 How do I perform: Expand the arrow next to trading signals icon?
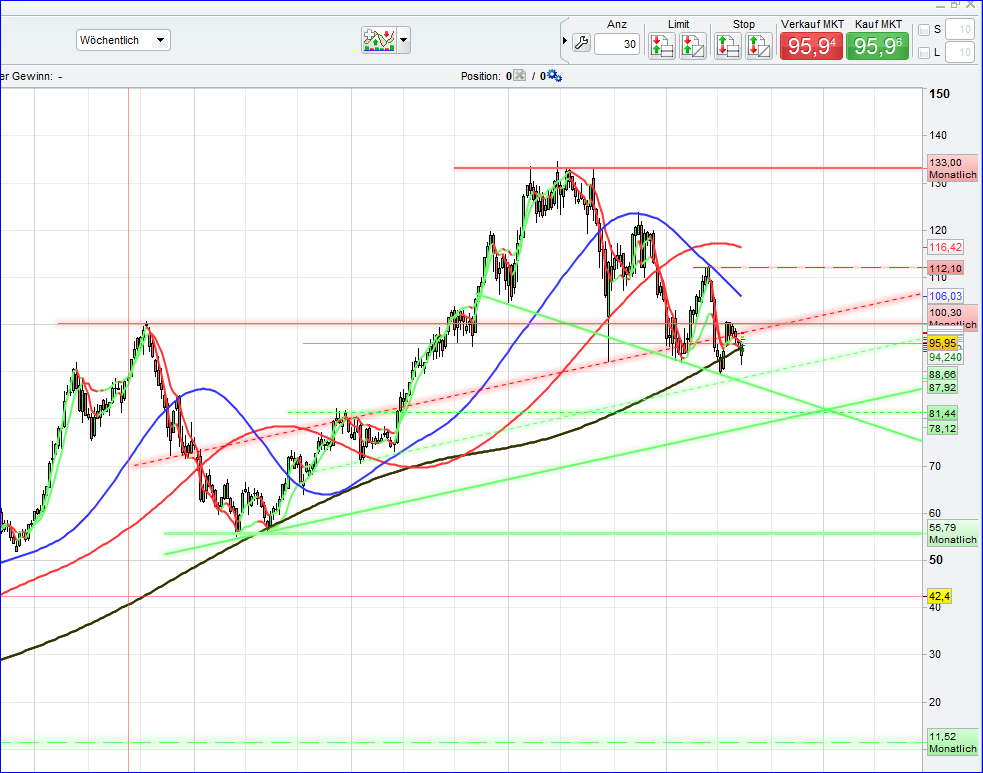pyautogui.click(x=404, y=40)
